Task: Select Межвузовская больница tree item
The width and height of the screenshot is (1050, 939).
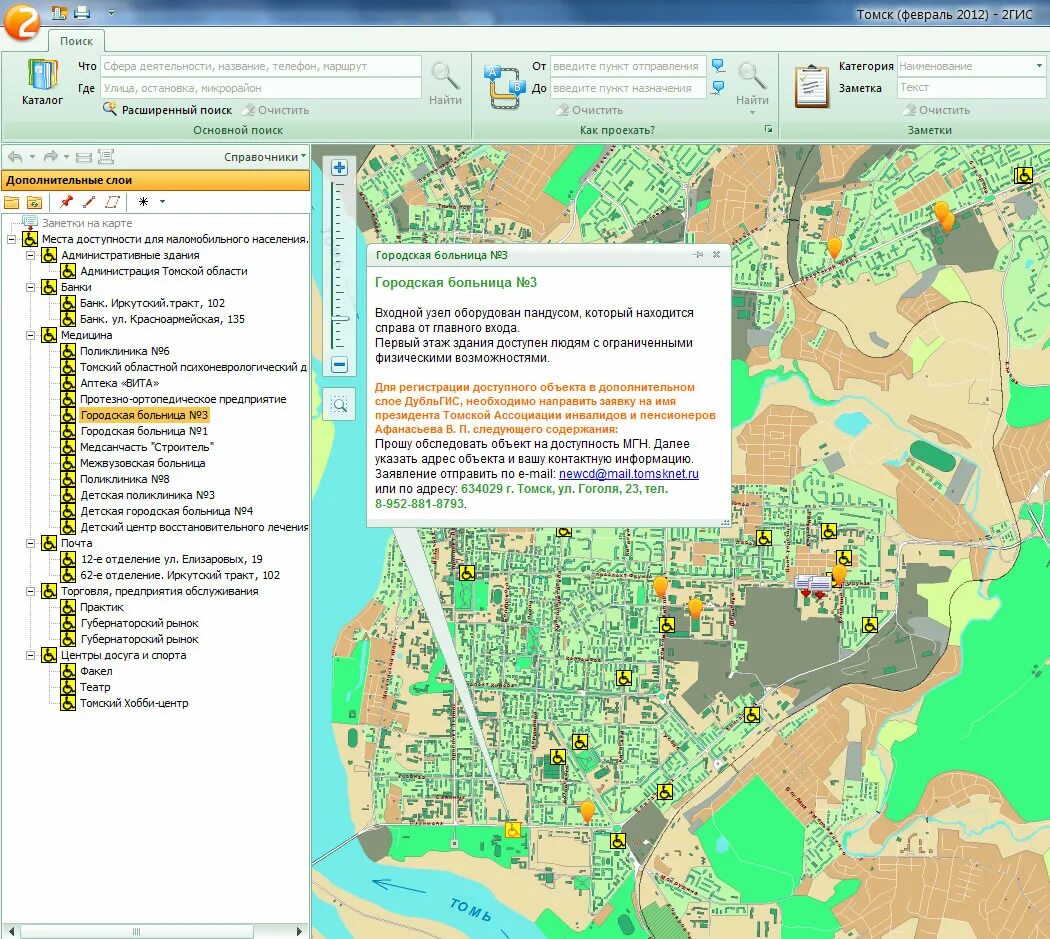Action: click(x=143, y=463)
